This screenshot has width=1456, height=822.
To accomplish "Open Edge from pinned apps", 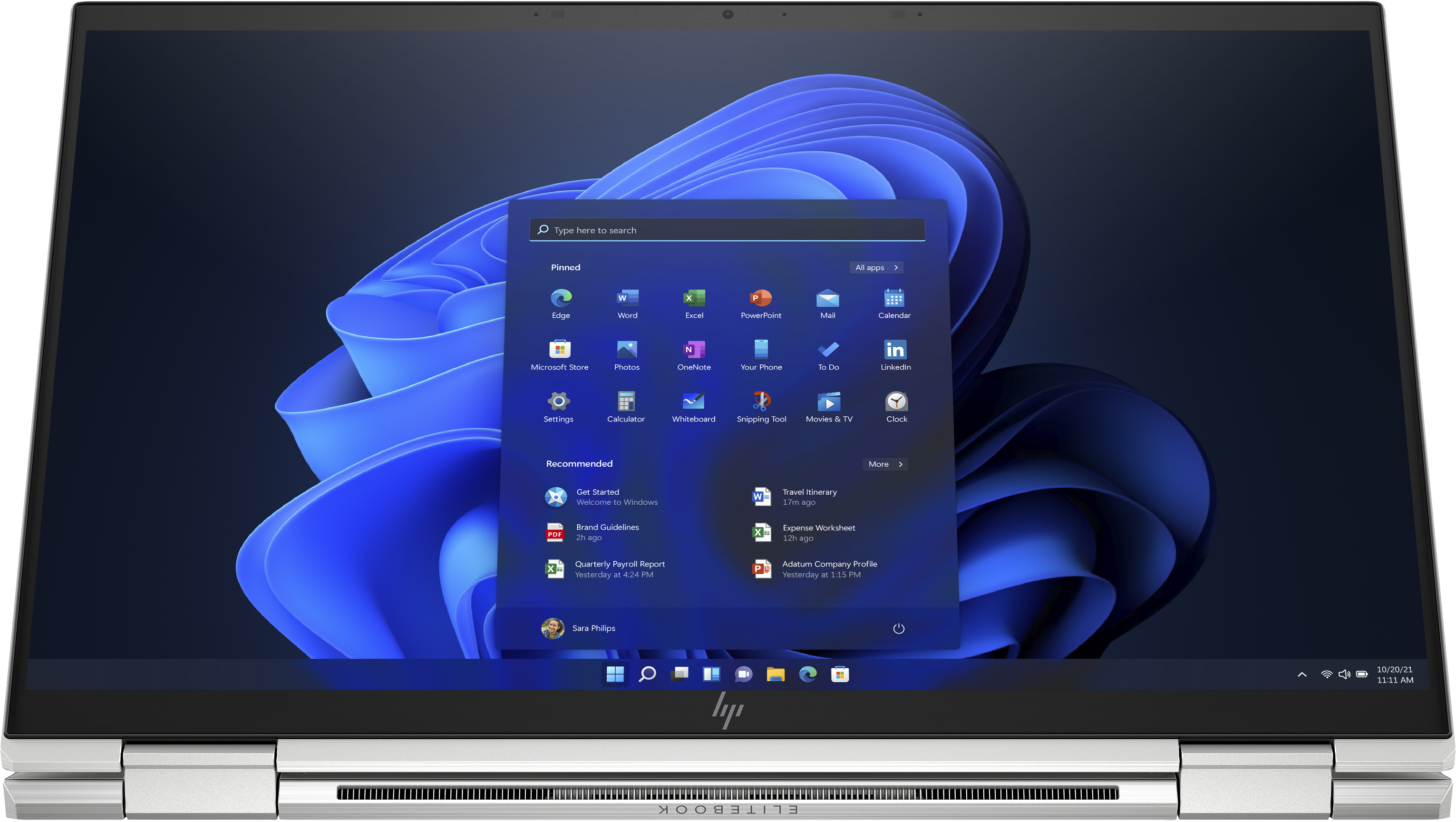I will click(561, 303).
